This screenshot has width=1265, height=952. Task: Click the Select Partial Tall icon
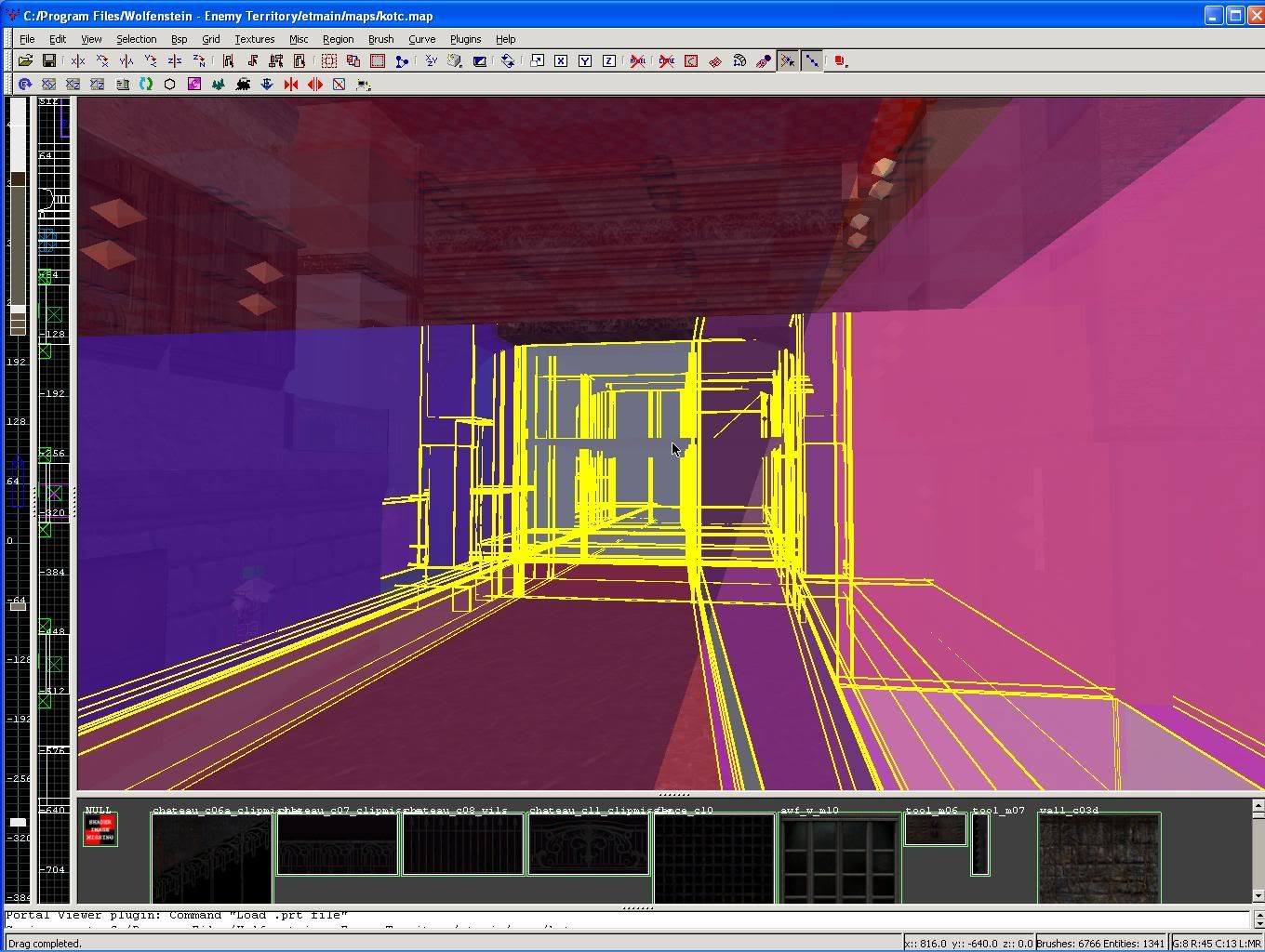(276, 60)
